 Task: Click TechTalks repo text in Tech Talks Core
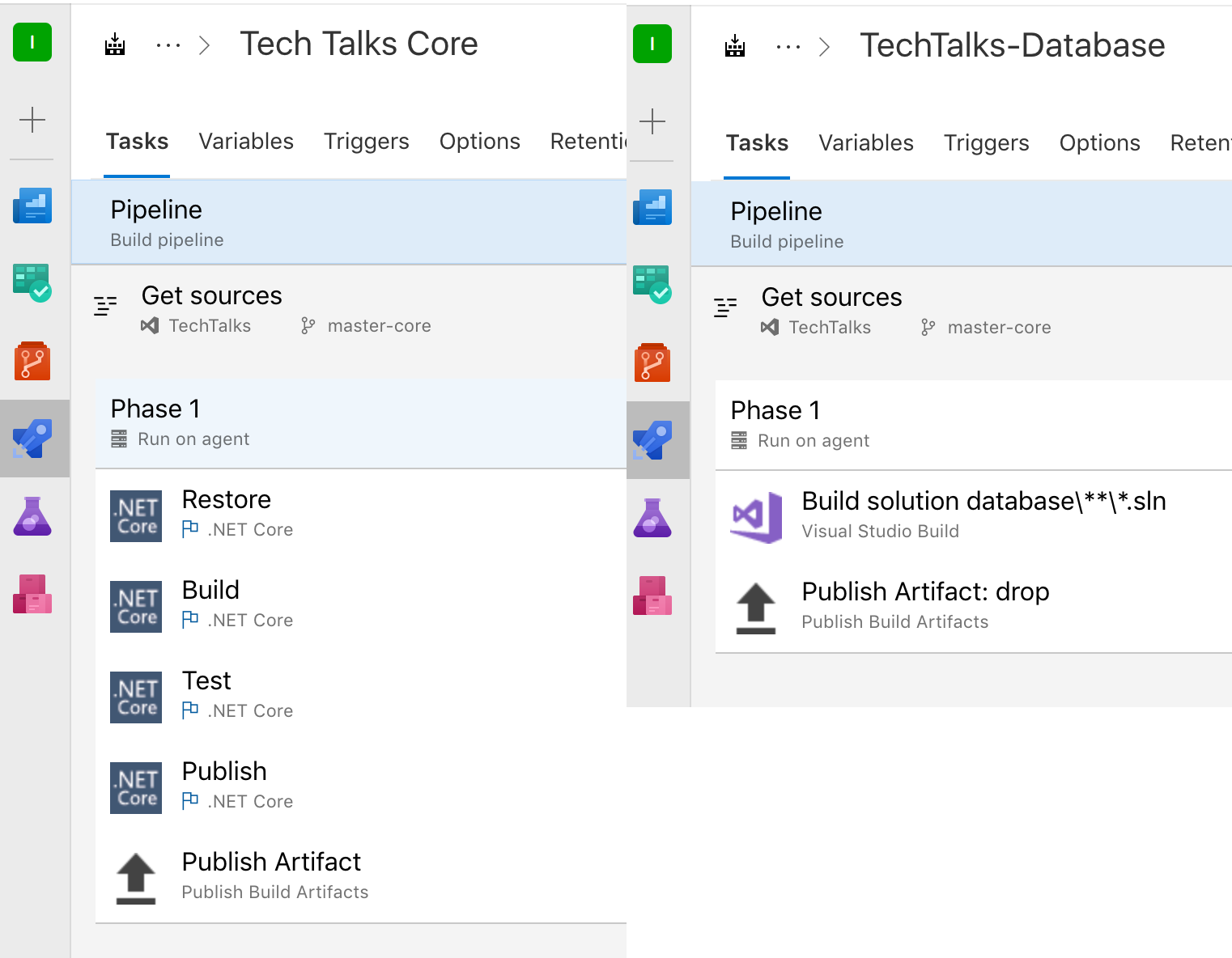210,326
